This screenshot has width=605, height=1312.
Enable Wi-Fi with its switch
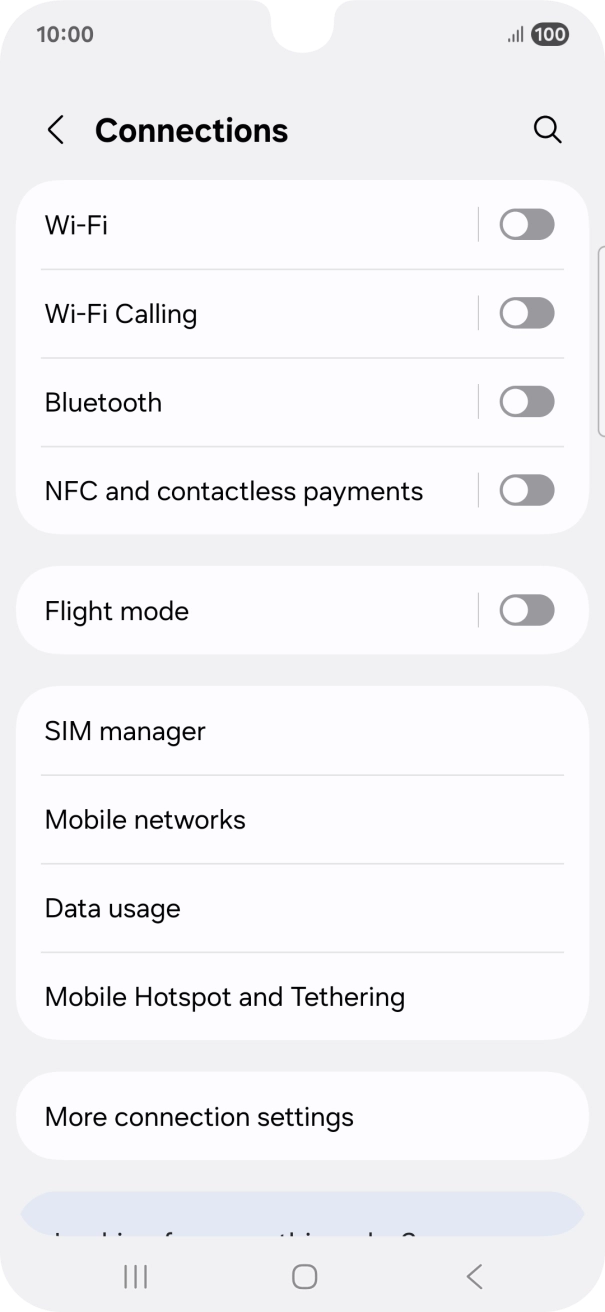tap(527, 224)
